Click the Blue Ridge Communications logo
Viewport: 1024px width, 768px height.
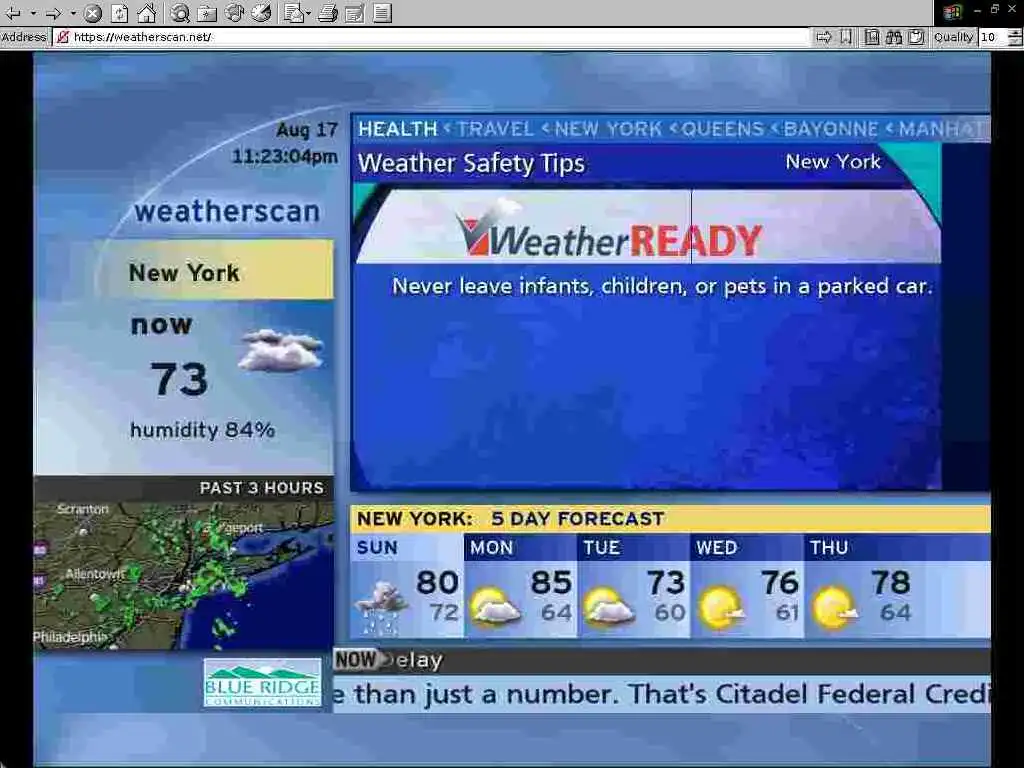click(x=263, y=682)
